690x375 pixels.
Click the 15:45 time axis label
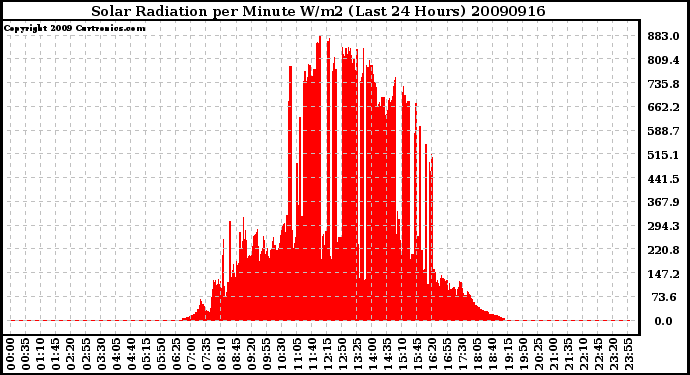click(x=417, y=354)
